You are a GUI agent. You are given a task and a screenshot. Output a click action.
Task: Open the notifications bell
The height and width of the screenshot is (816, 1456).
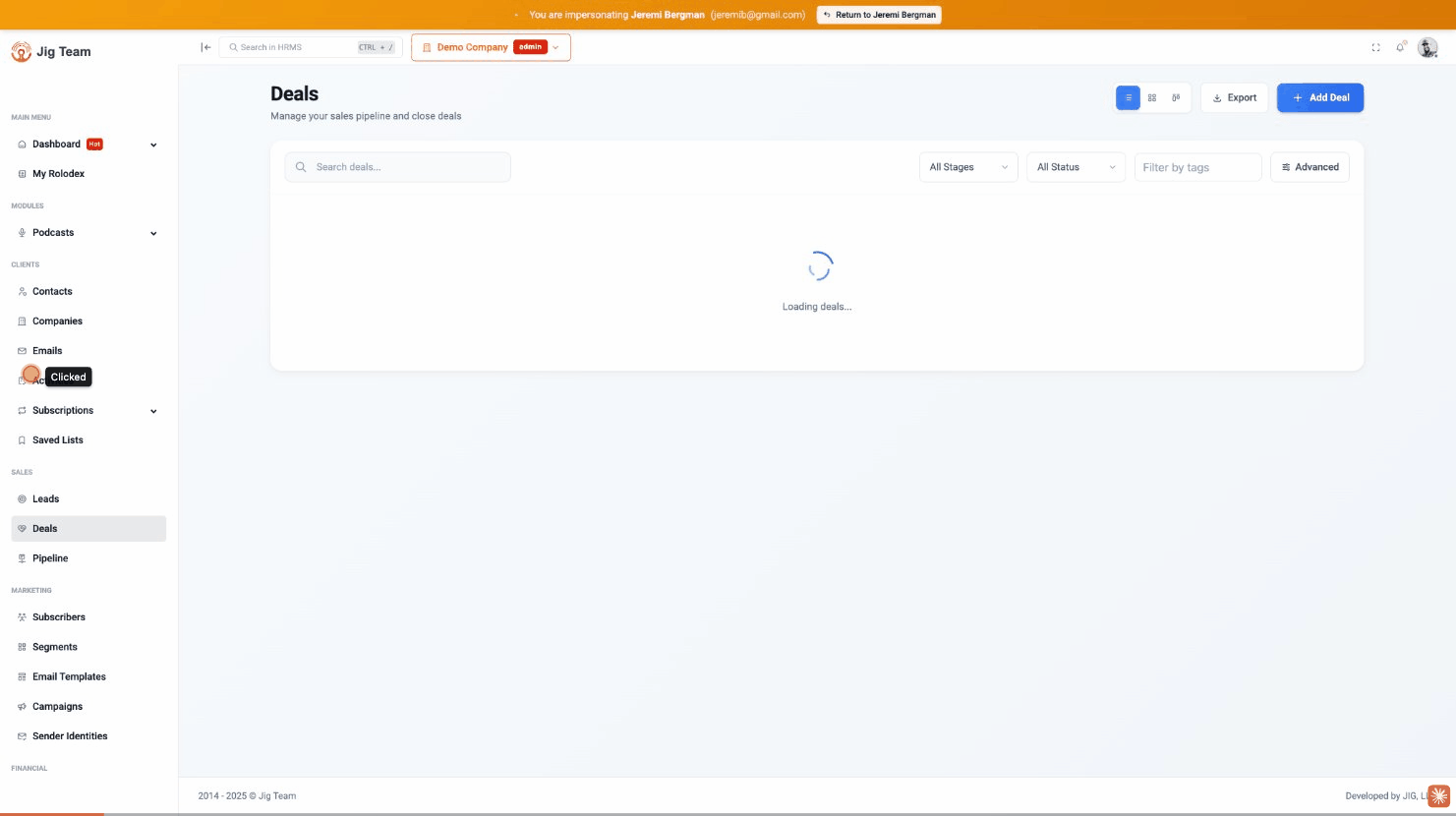(1401, 46)
